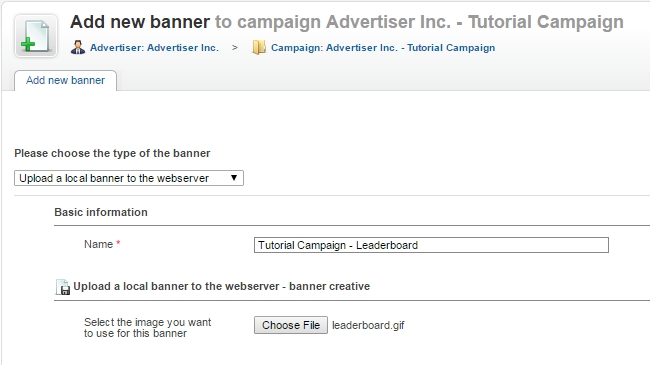Open the Campaign: Advertiser Inc. - Tutorial Campaign link

[383, 48]
